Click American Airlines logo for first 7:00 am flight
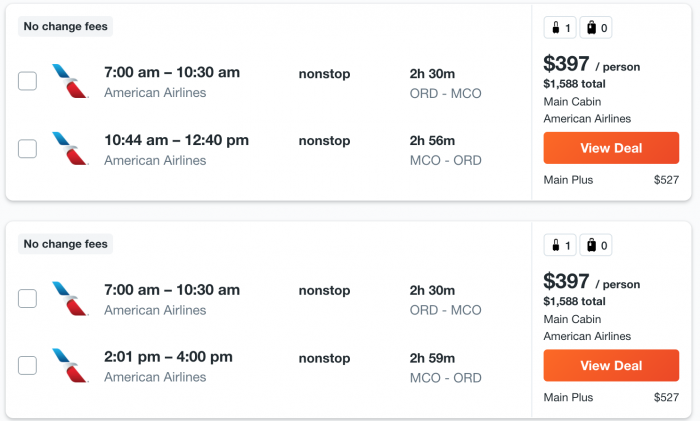 [x=70, y=81]
